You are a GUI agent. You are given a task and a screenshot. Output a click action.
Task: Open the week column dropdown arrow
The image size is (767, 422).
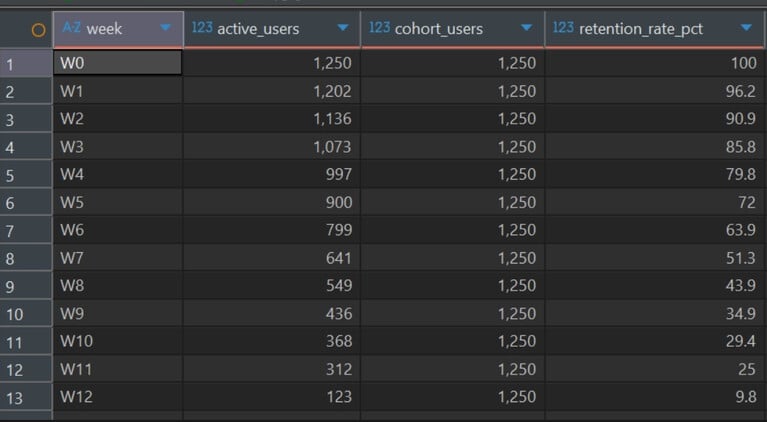166,27
